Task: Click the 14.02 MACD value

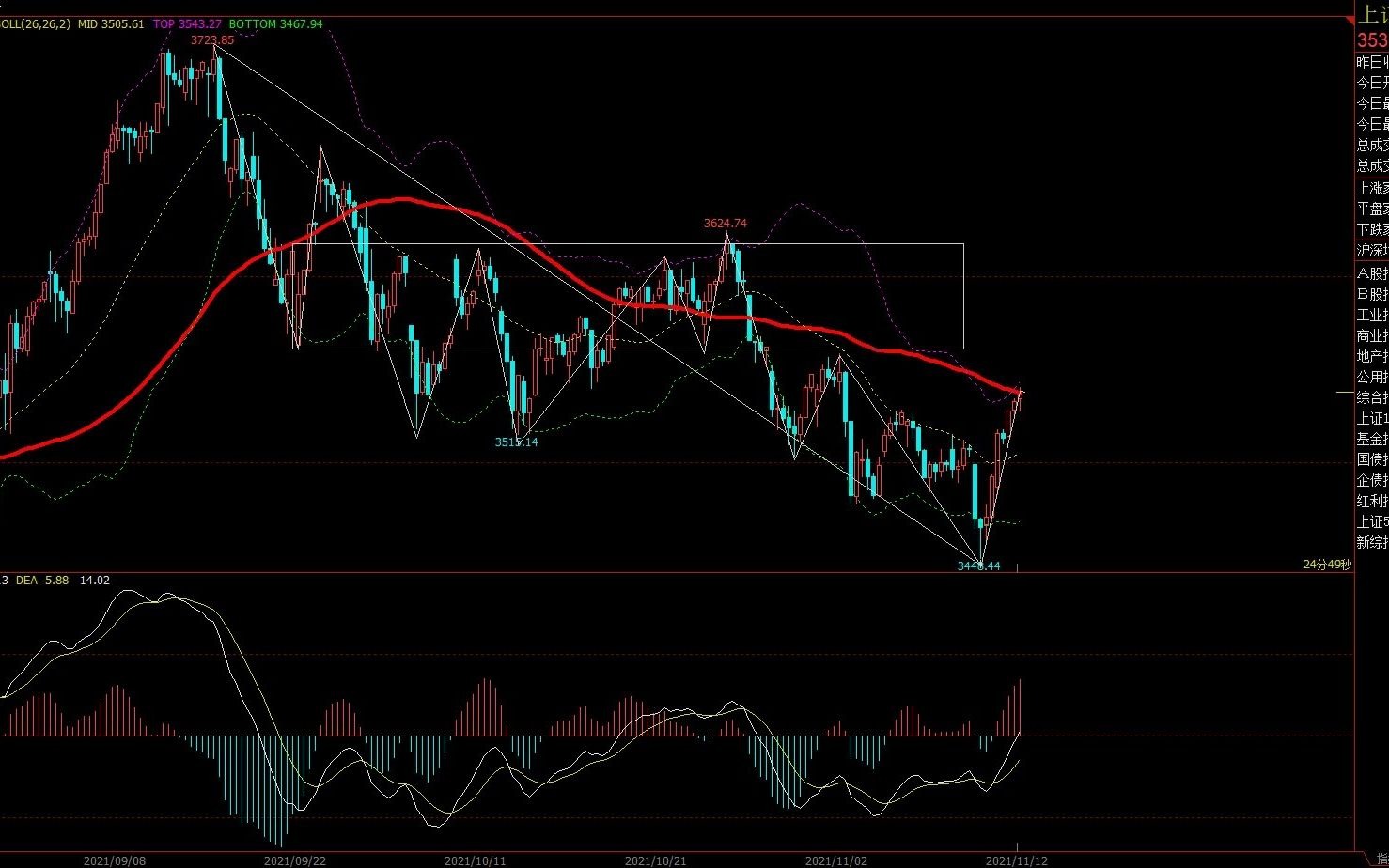Action: coord(95,581)
